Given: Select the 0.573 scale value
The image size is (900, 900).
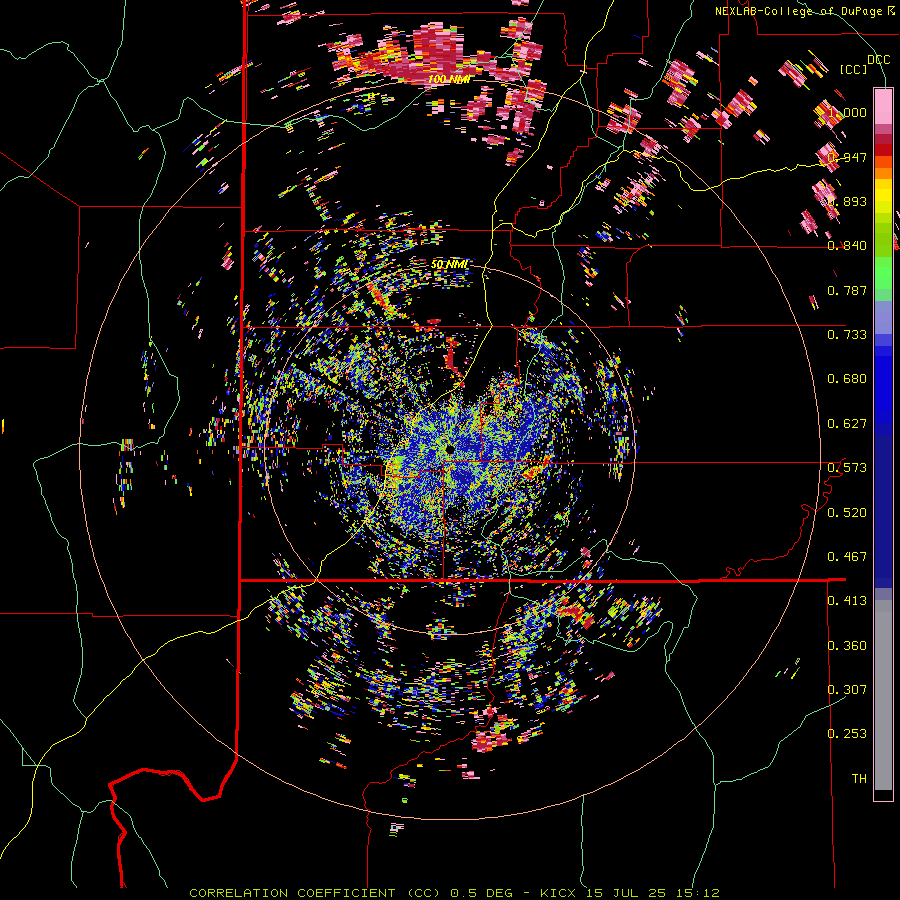Looking at the screenshot, I should [847, 468].
